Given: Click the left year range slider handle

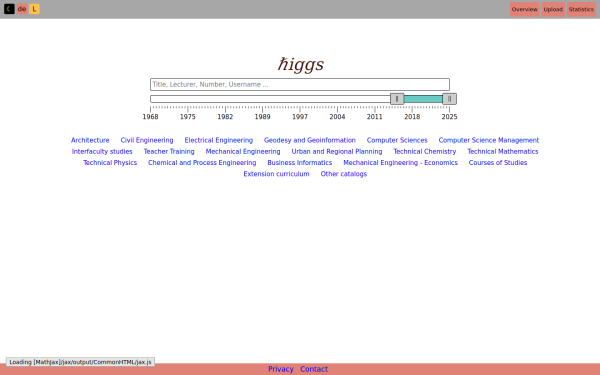Looking at the screenshot, I should pos(397,99).
